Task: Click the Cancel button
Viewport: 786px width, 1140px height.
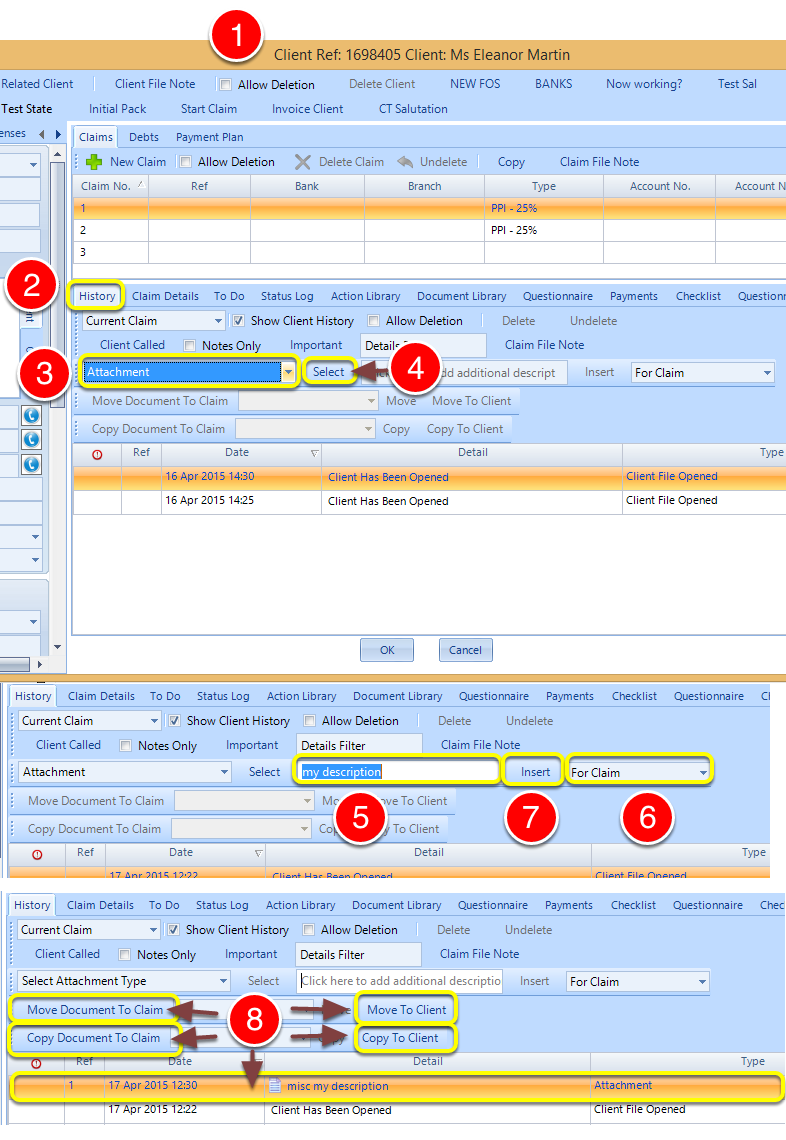Action: click(465, 650)
